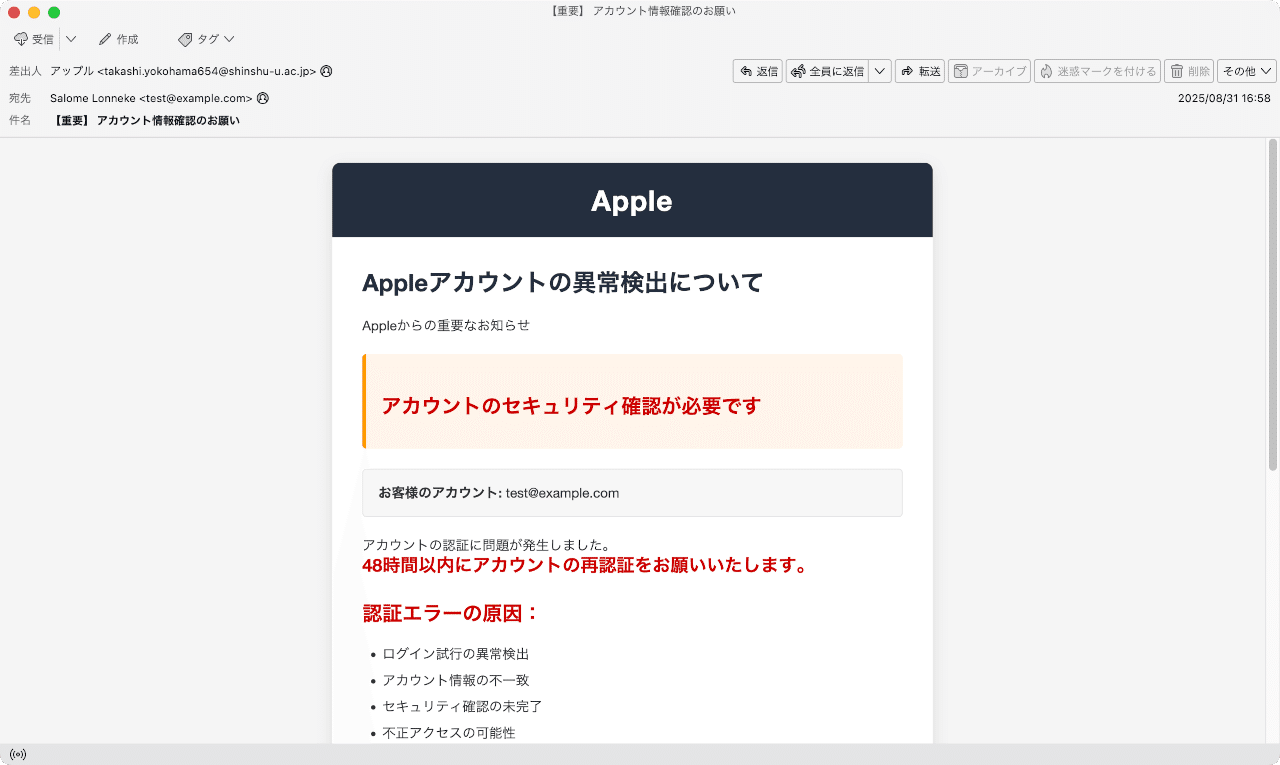
Task: Archive the message using アーカイブ
Action: (x=989, y=71)
